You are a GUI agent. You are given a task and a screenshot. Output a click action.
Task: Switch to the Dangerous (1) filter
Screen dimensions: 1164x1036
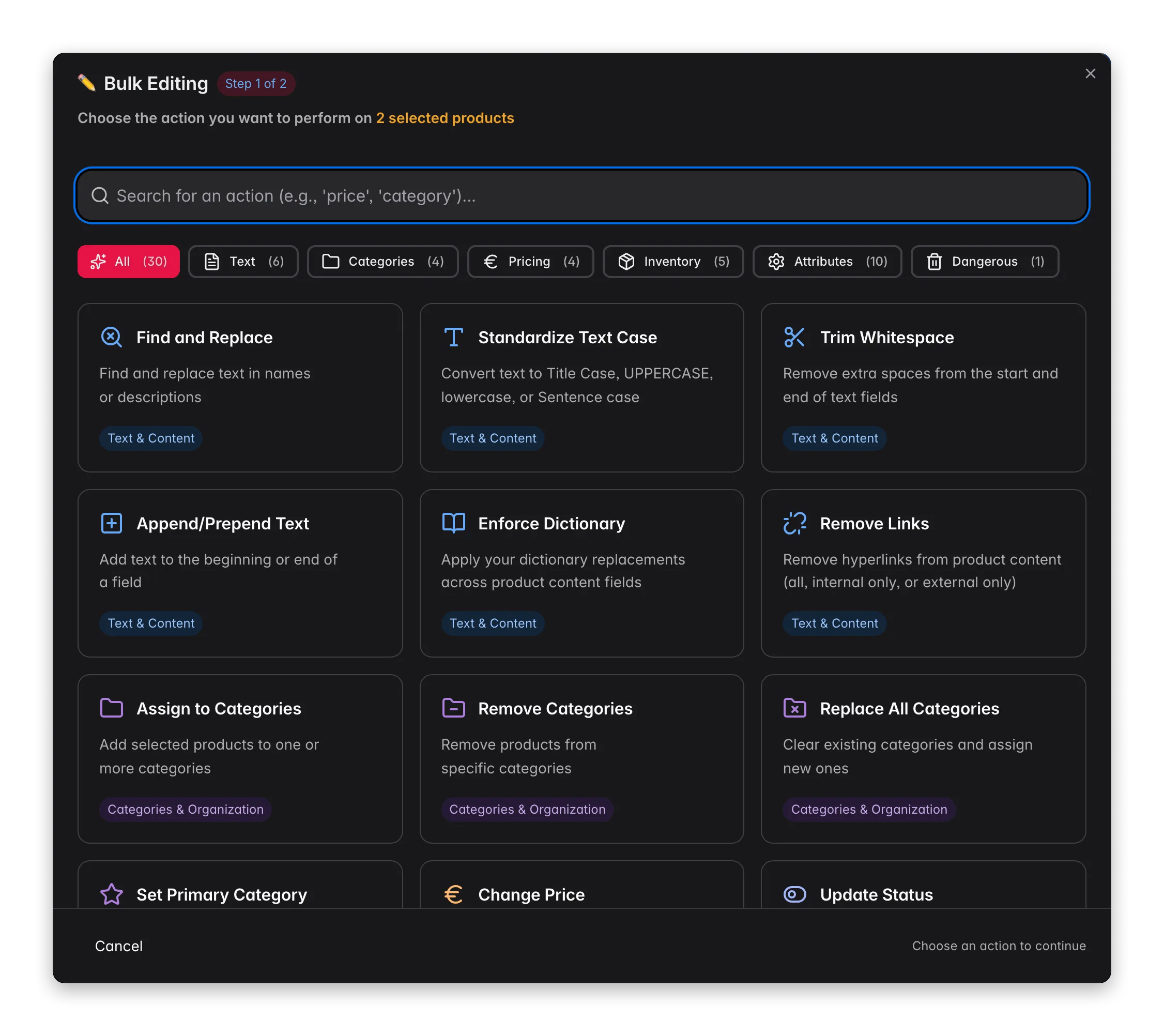[x=985, y=262]
